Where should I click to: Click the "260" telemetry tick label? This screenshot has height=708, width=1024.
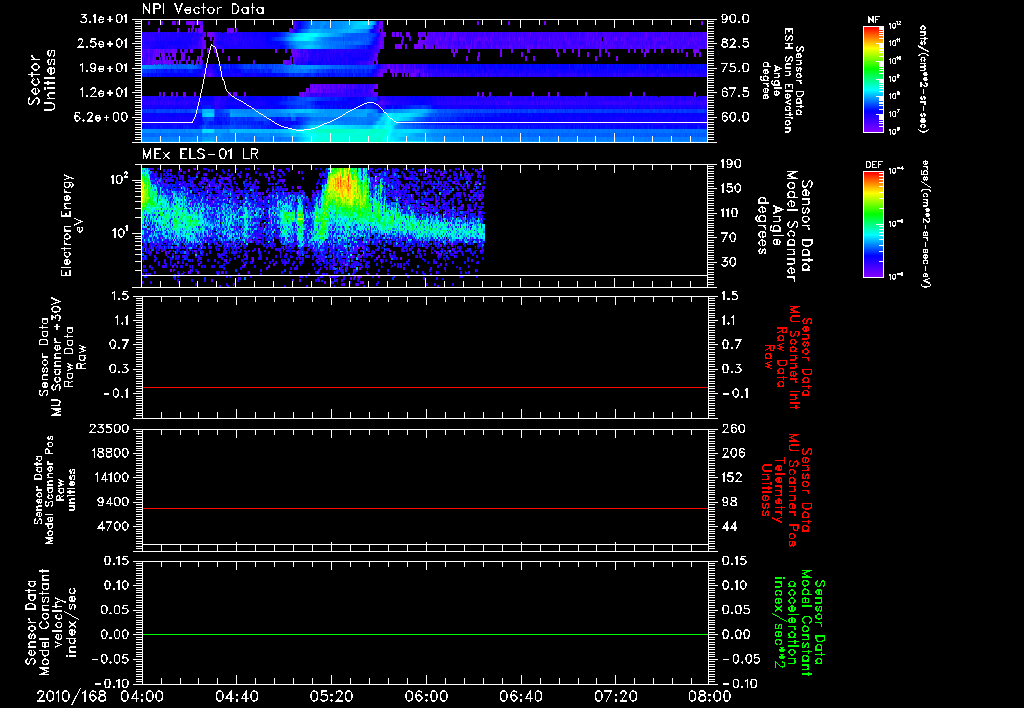coord(732,429)
